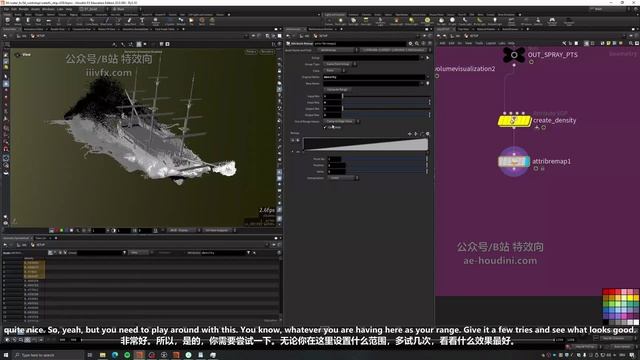Toggle Primitives class in Geometry Spreadsheet

point(60,253)
